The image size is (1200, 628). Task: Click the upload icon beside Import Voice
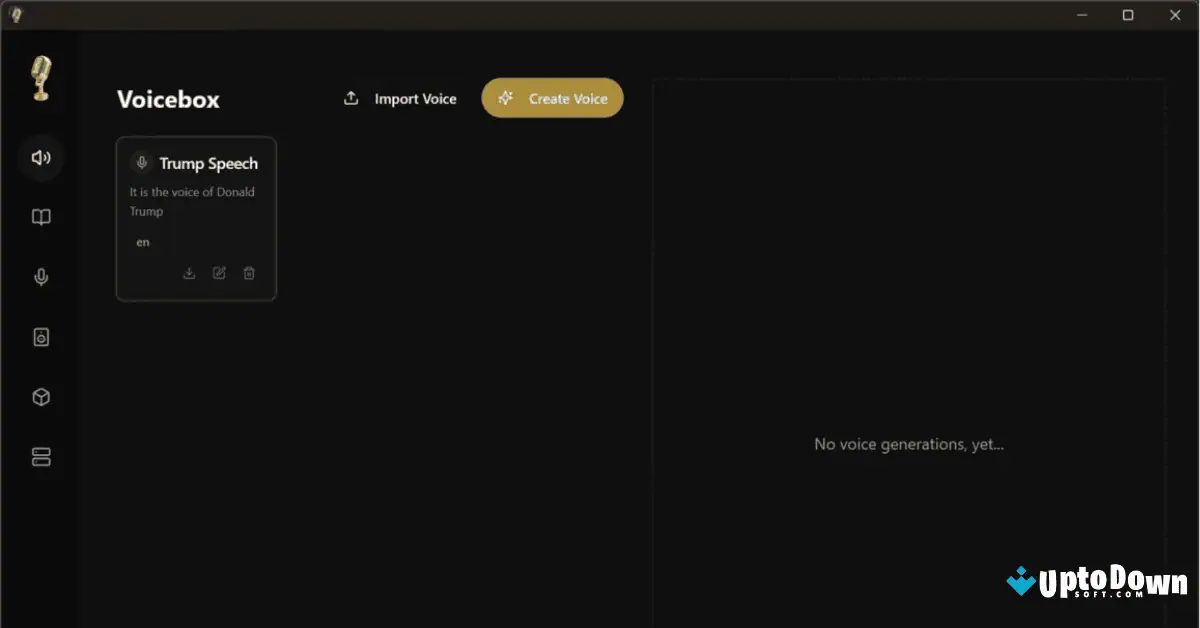click(x=351, y=98)
